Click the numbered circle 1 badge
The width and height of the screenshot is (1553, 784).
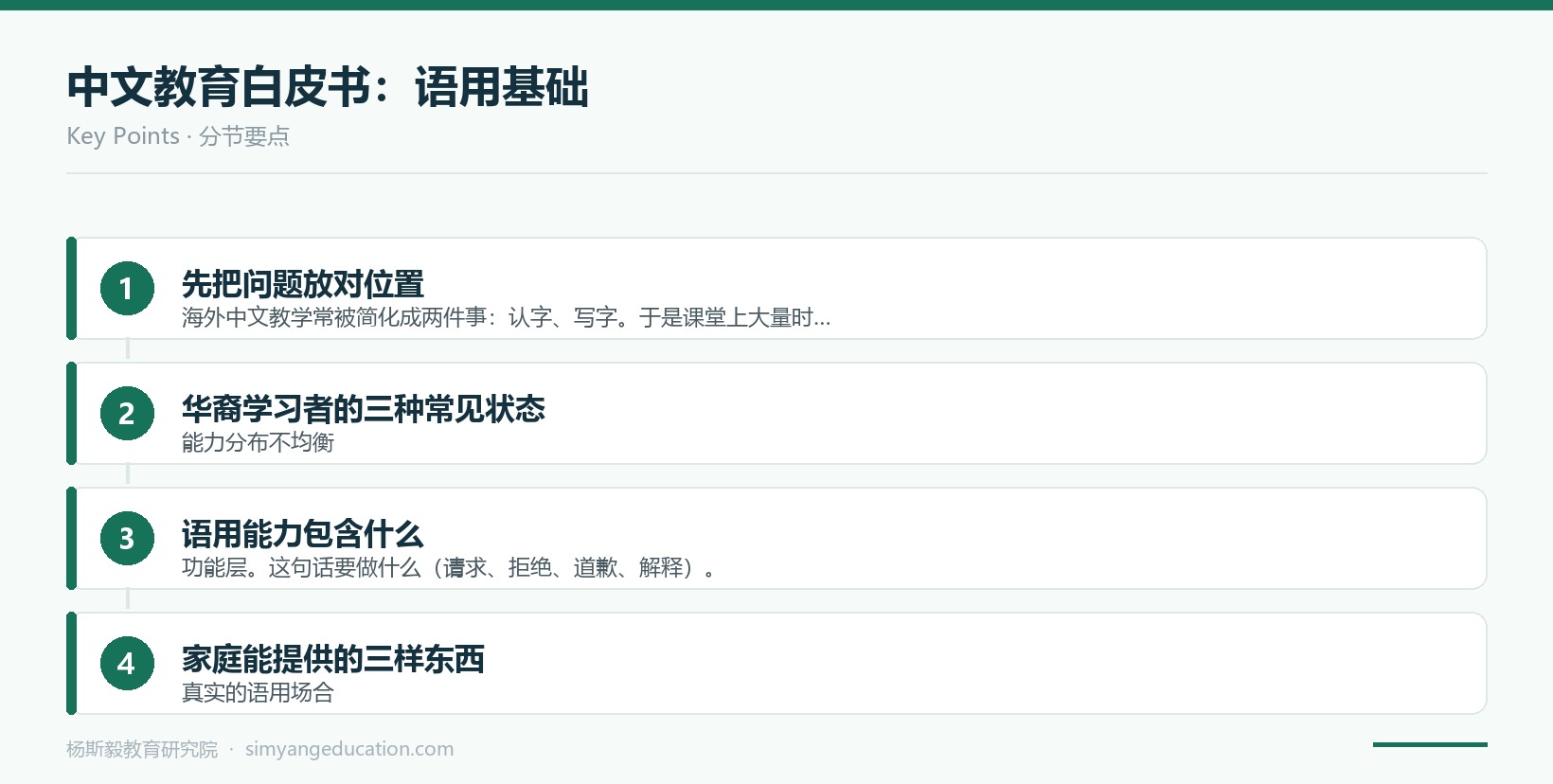pyautogui.click(x=127, y=288)
